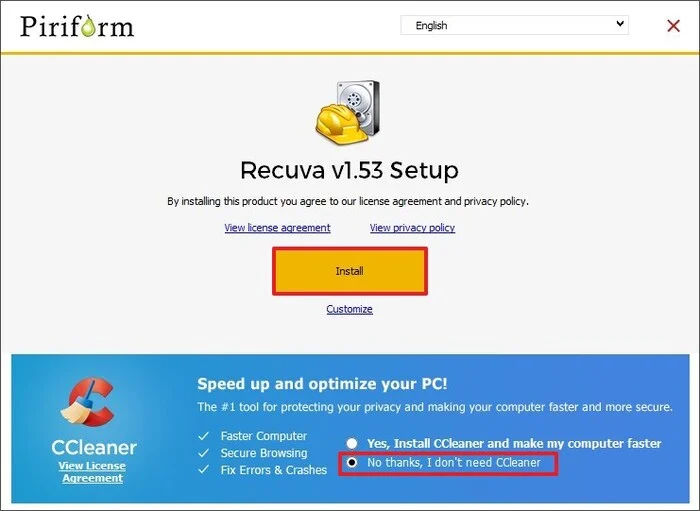Click the Recuva hard-hat drive icon
Viewport: 700px width, 511px height.
pos(348,112)
